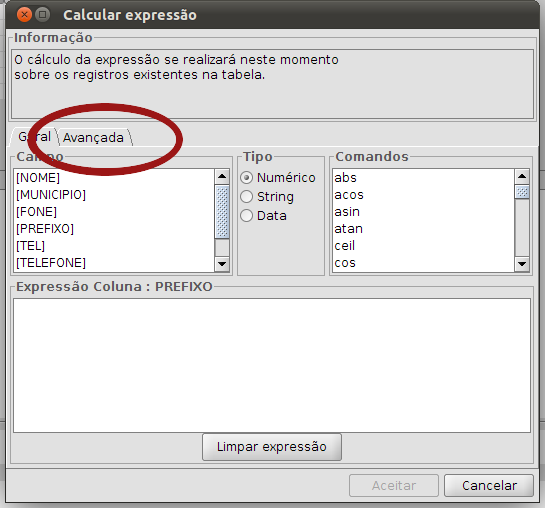The height and width of the screenshot is (508, 545).
Task: Pick the Data type radio button
Action: pyautogui.click(x=246, y=216)
